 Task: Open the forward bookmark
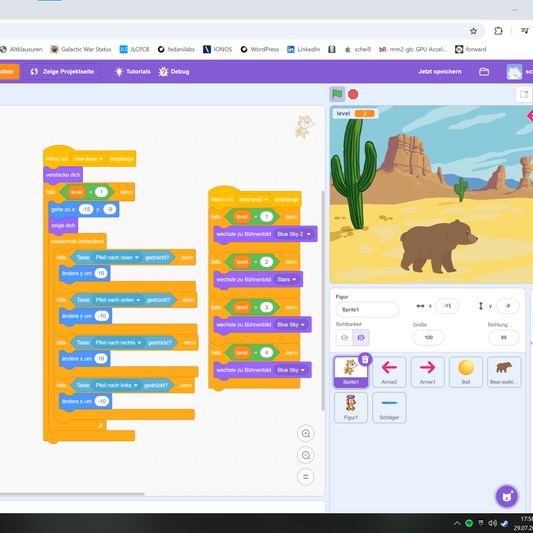click(471, 49)
